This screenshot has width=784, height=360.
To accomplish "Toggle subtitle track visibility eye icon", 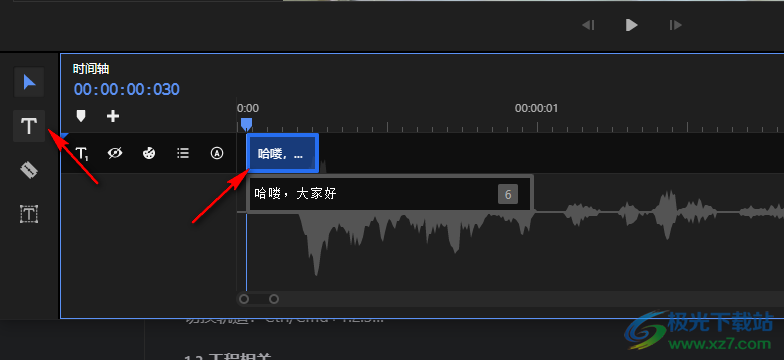I will click(x=115, y=154).
